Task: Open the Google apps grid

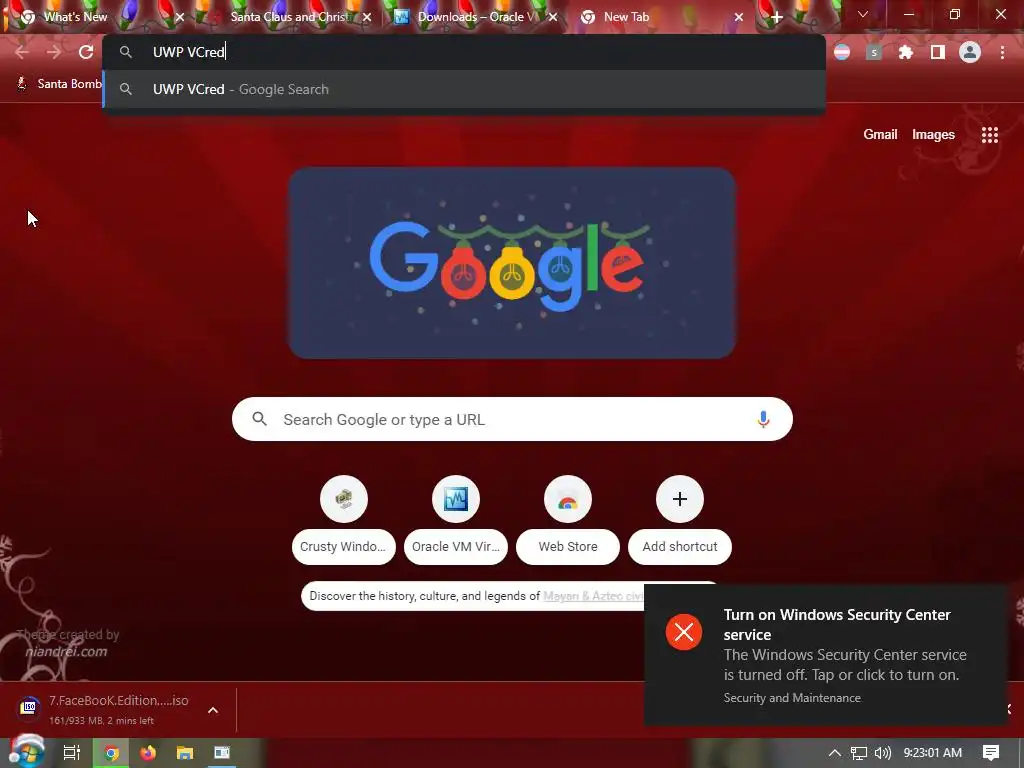Action: pyautogui.click(x=989, y=135)
